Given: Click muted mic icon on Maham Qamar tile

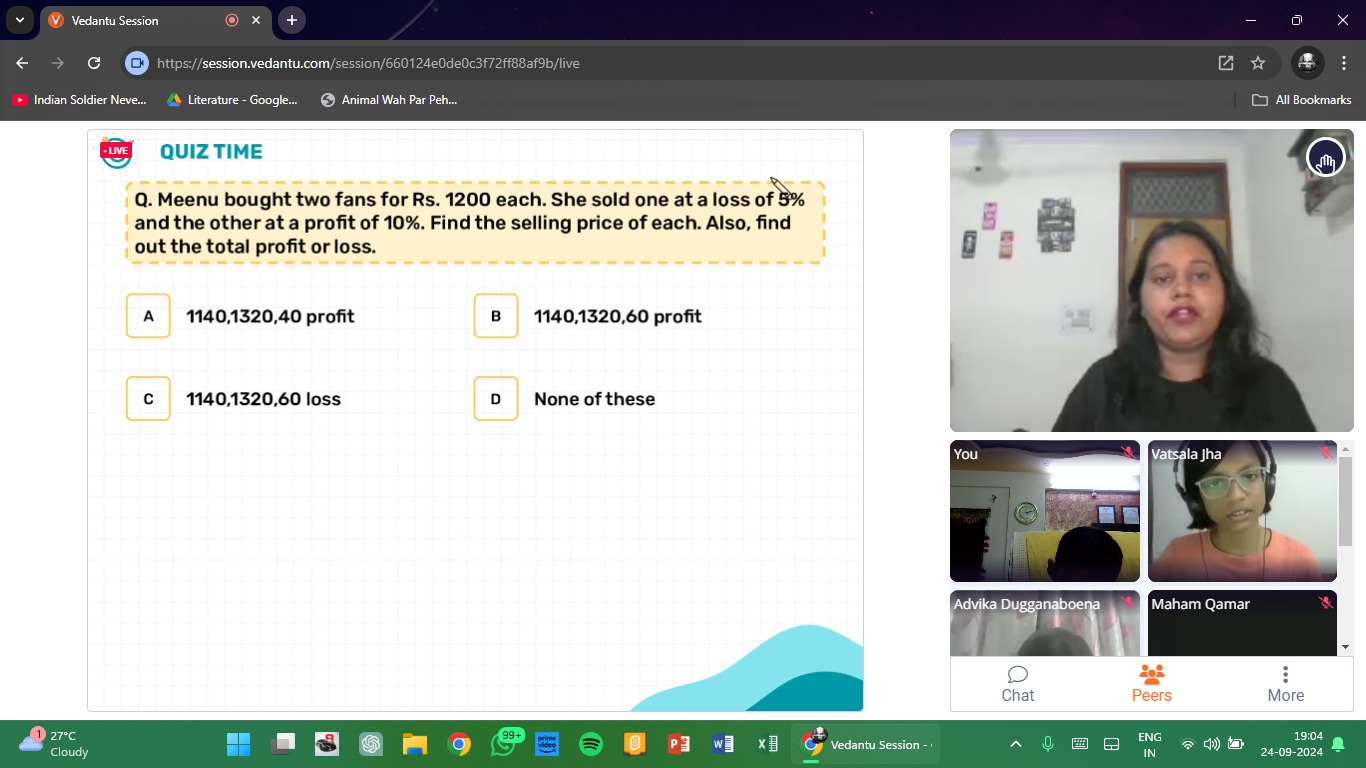Looking at the screenshot, I should point(1325,603).
